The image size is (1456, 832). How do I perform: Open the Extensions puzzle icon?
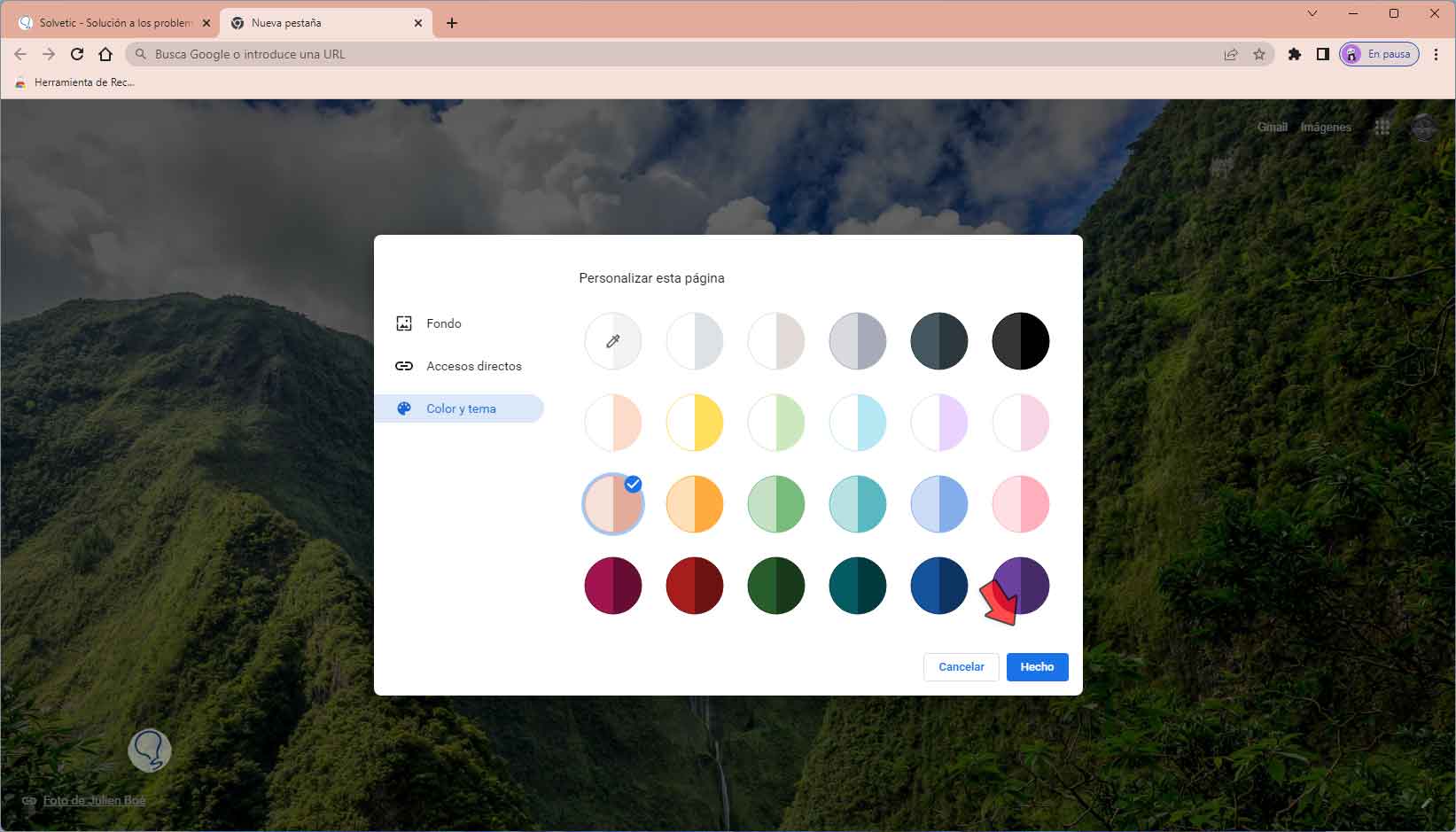(x=1295, y=54)
